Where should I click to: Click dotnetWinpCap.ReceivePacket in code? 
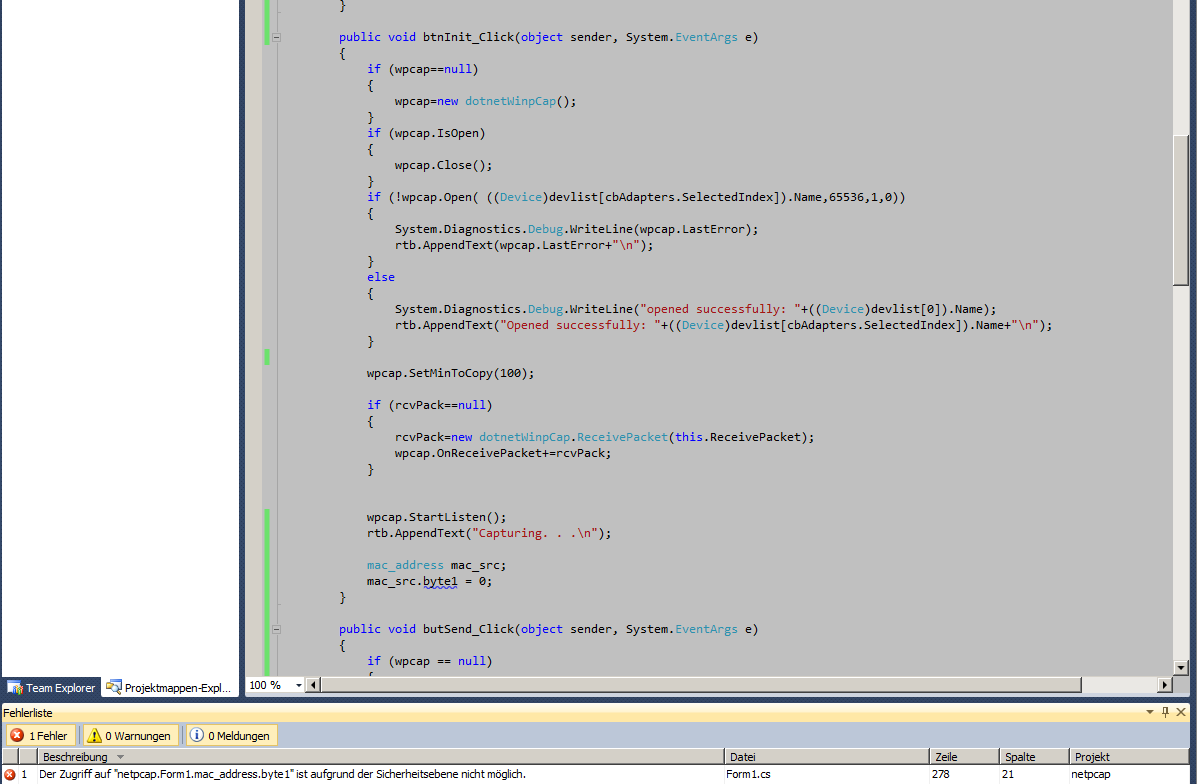pyautogui.click(x=573, y=437)
